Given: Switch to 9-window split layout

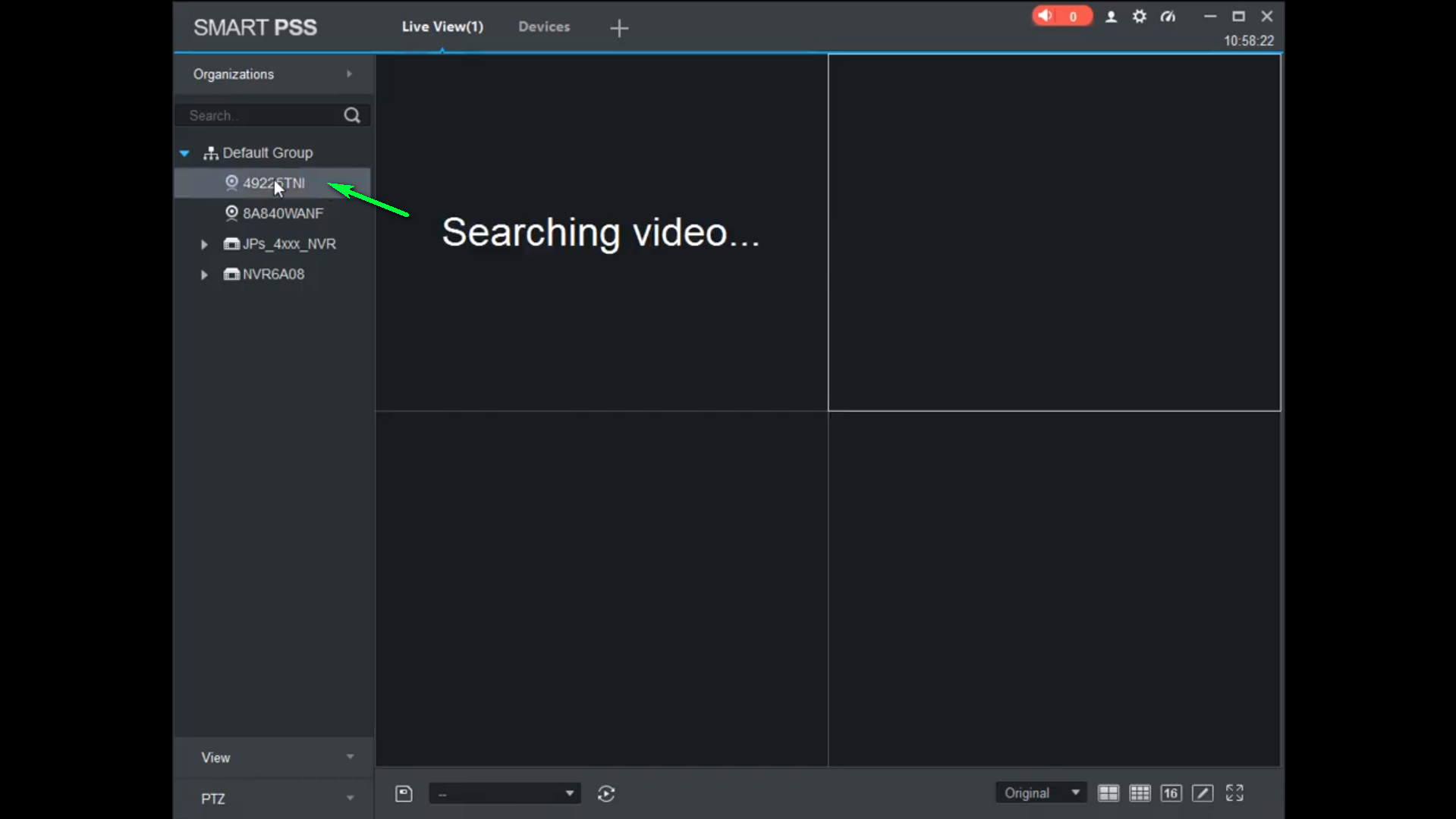Looking at the screenshot, I should click(x=1140, y=793).
